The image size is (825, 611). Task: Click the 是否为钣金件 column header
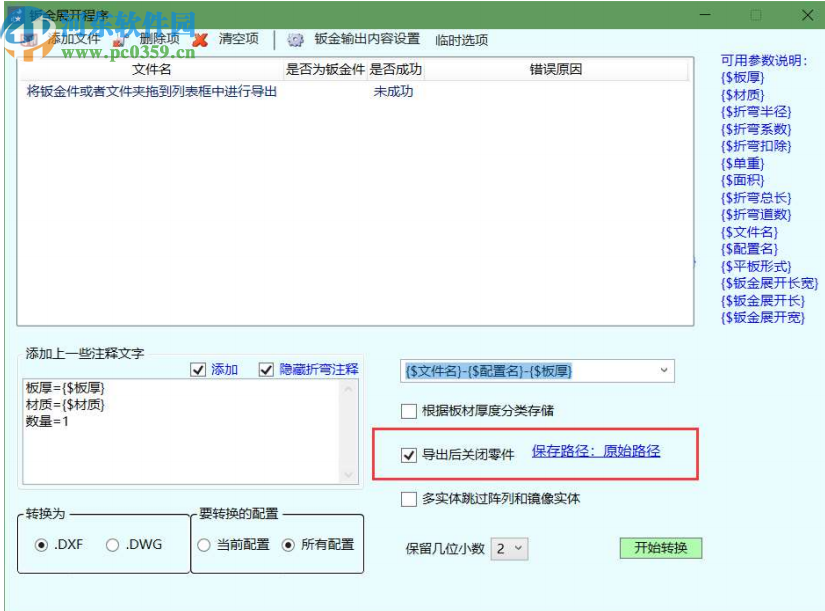pos(325,69)
